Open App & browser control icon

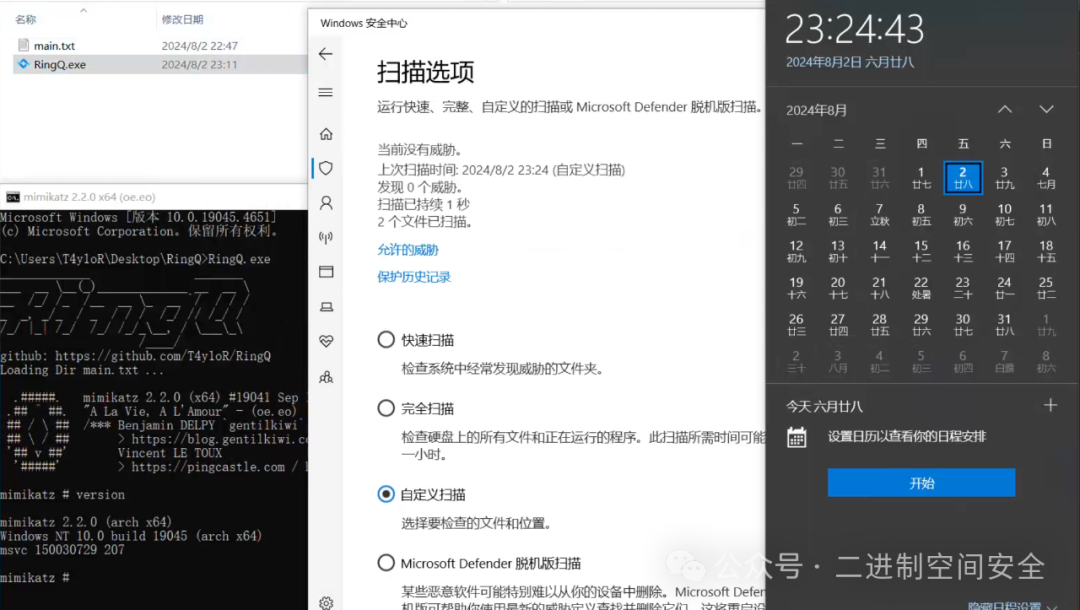pos(326,272)
